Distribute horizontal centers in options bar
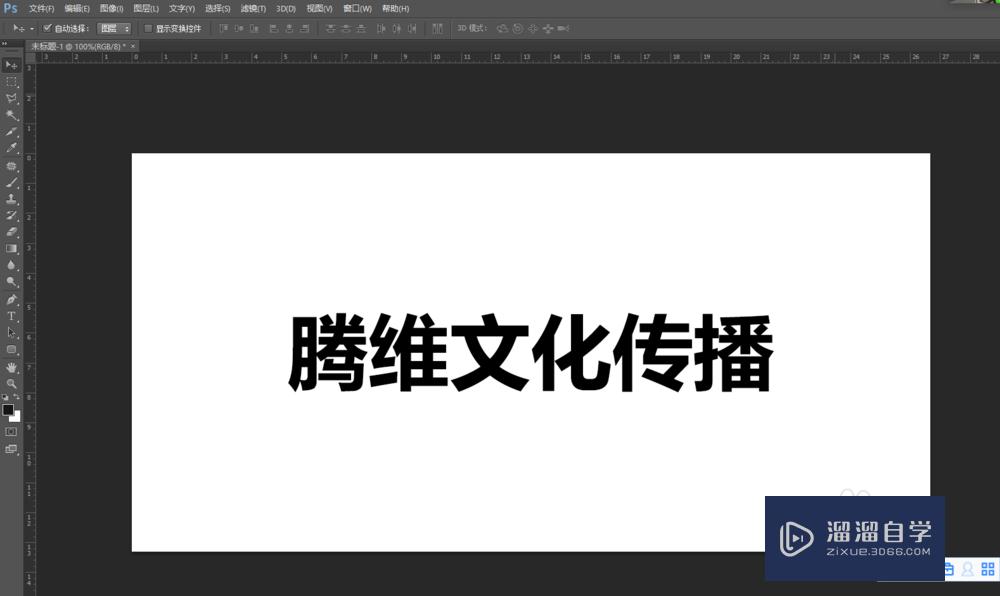This screenshot has width=1000, height=596. click(396, 29)
